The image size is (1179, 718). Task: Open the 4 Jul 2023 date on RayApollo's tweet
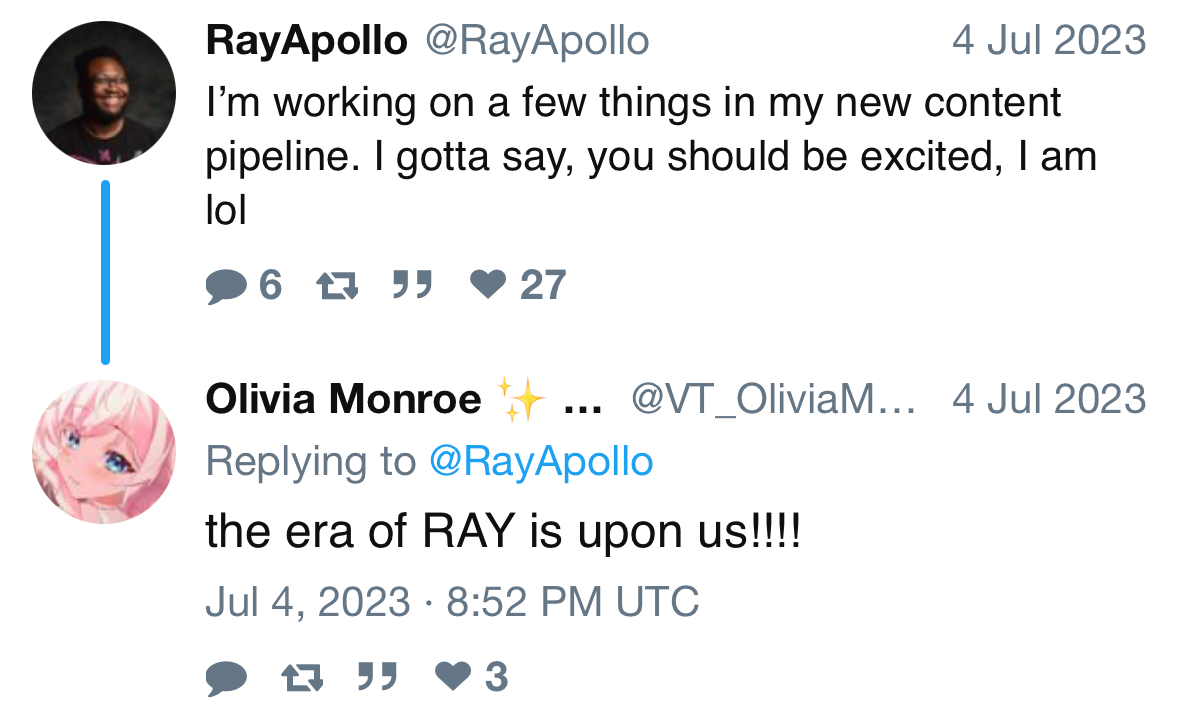point(1048,41)
